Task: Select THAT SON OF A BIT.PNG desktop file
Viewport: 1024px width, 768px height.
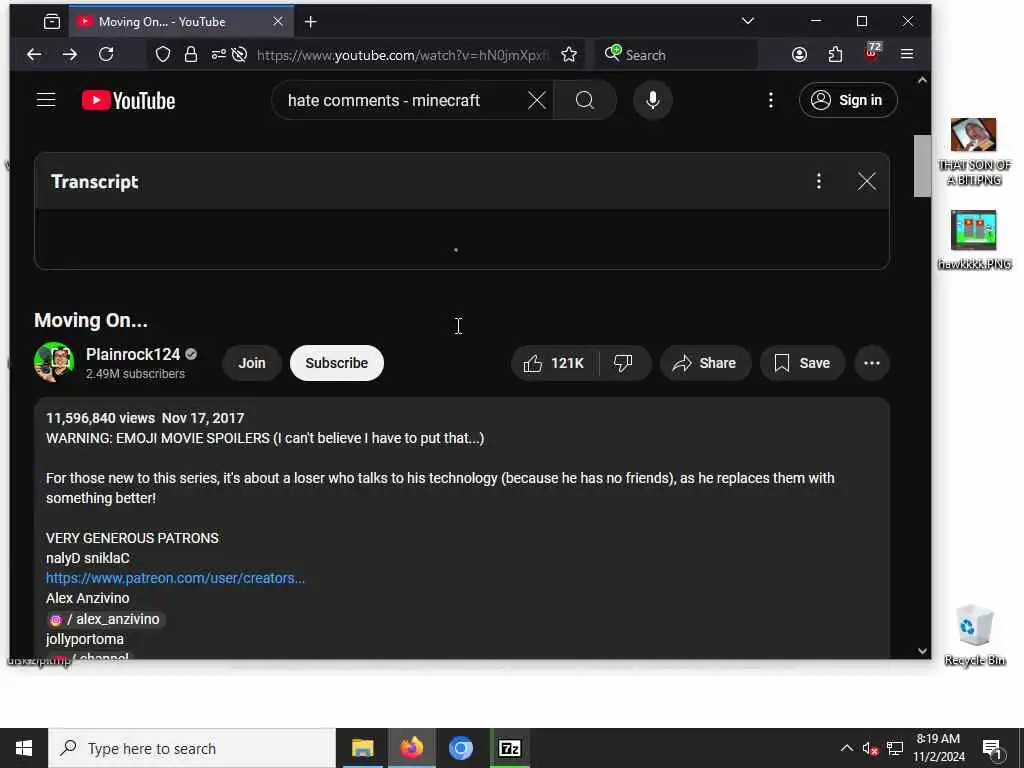Action: pos(974,152)
